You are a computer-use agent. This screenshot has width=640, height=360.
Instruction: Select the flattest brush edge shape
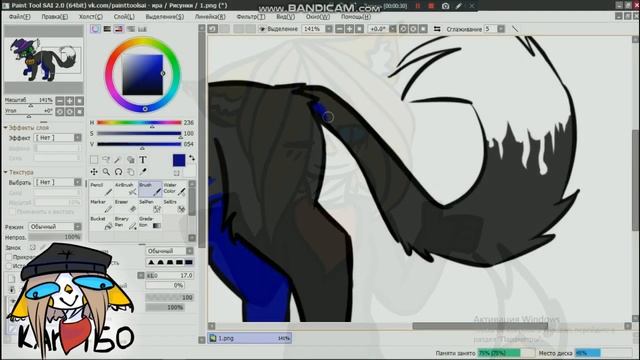(189, 262)
